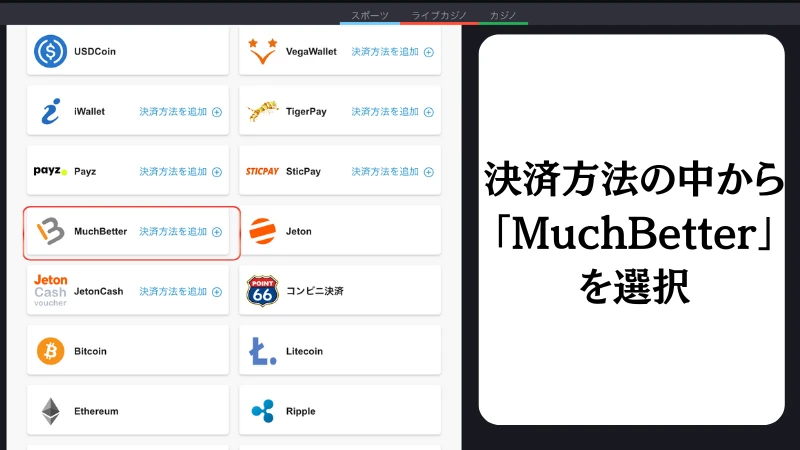The image size is (800, 450).
Task: Click the plus icon in VegaWallet row
Action: [x=429, y=52]
